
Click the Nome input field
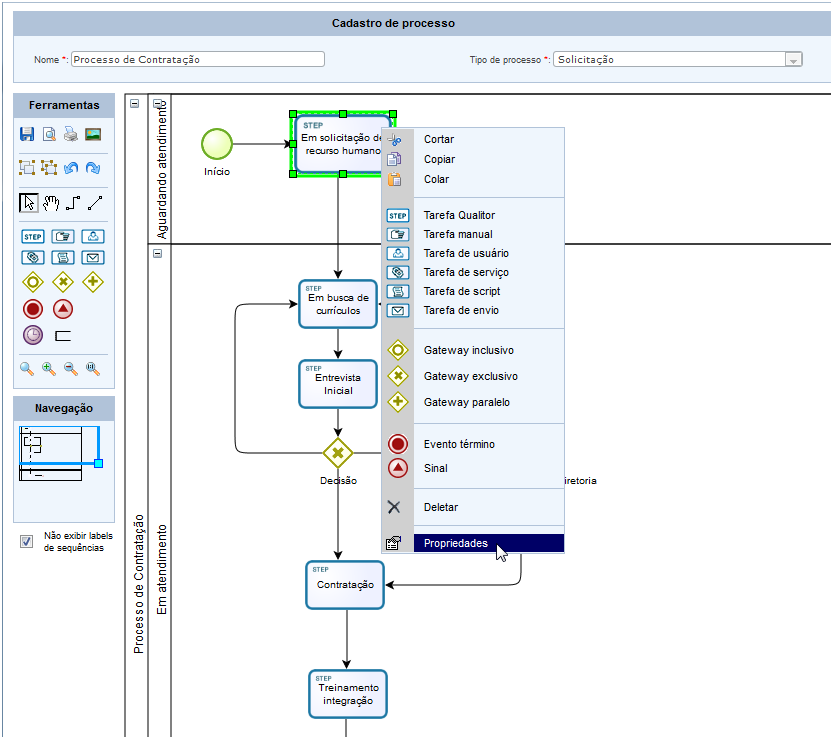197,59
